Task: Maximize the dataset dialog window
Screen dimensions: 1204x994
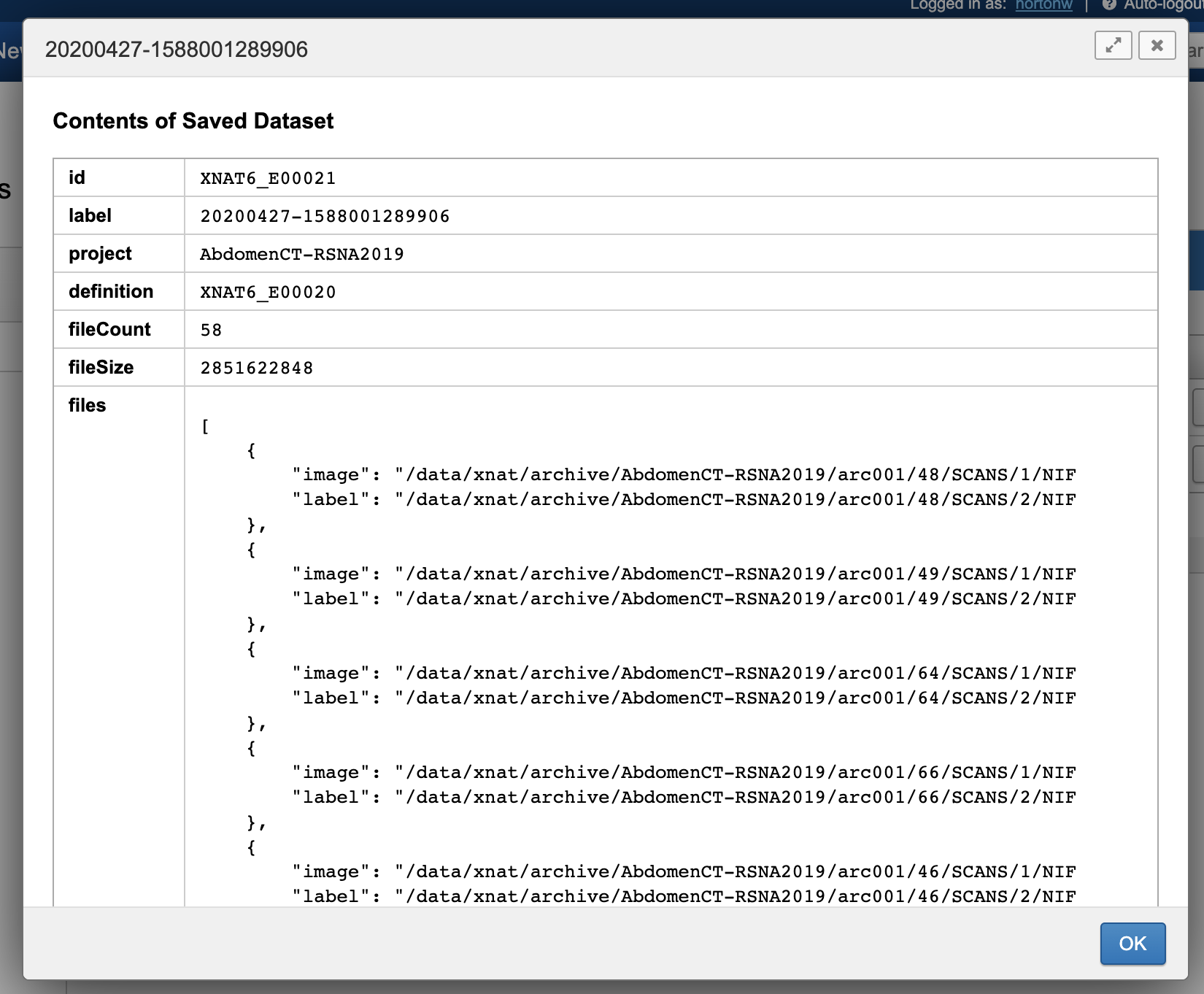Action: pyautogui.click(x=1113, y=45)
